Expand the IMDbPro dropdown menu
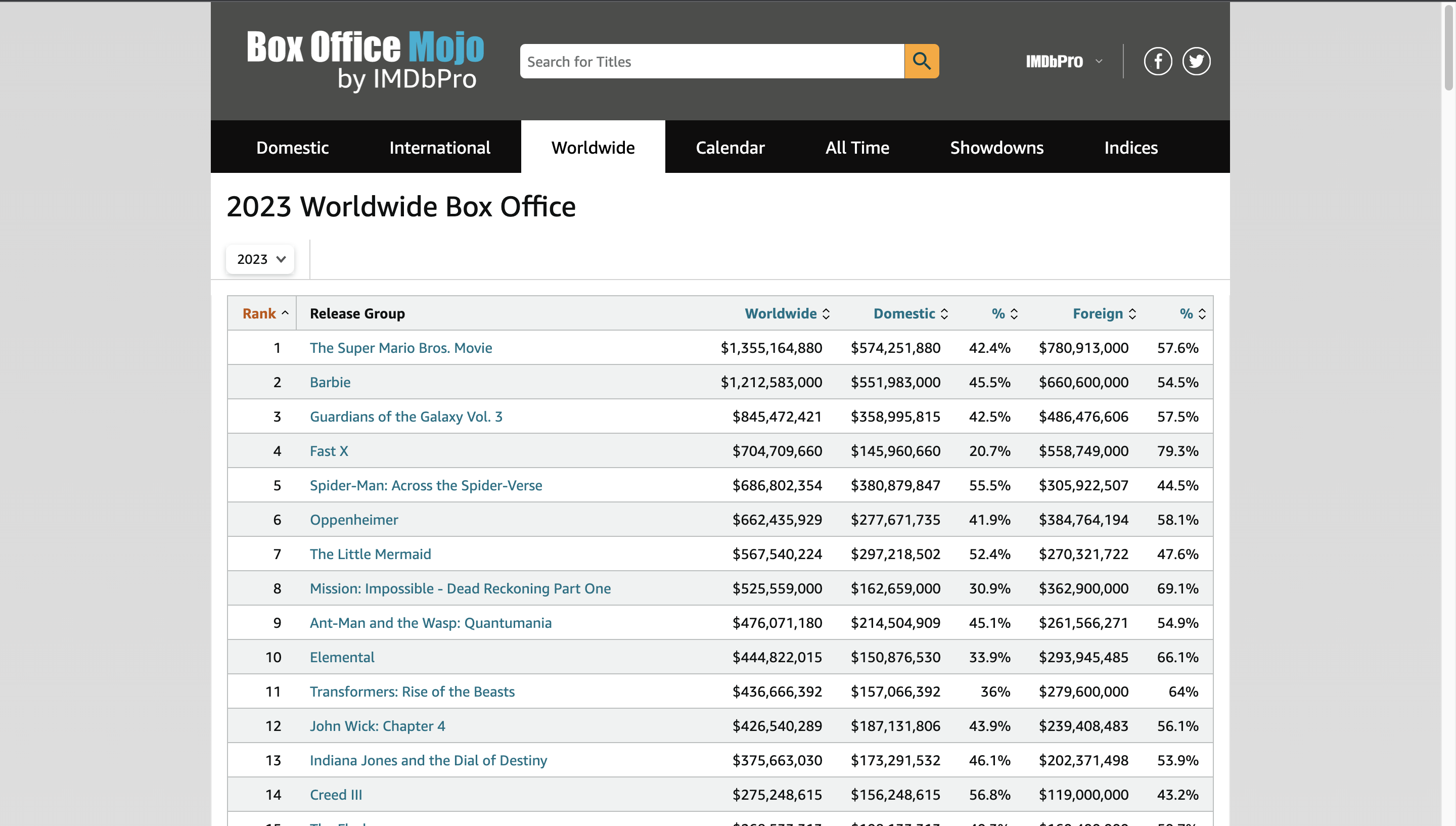This screenshot has width=1456, height=826. point(1064,61)
